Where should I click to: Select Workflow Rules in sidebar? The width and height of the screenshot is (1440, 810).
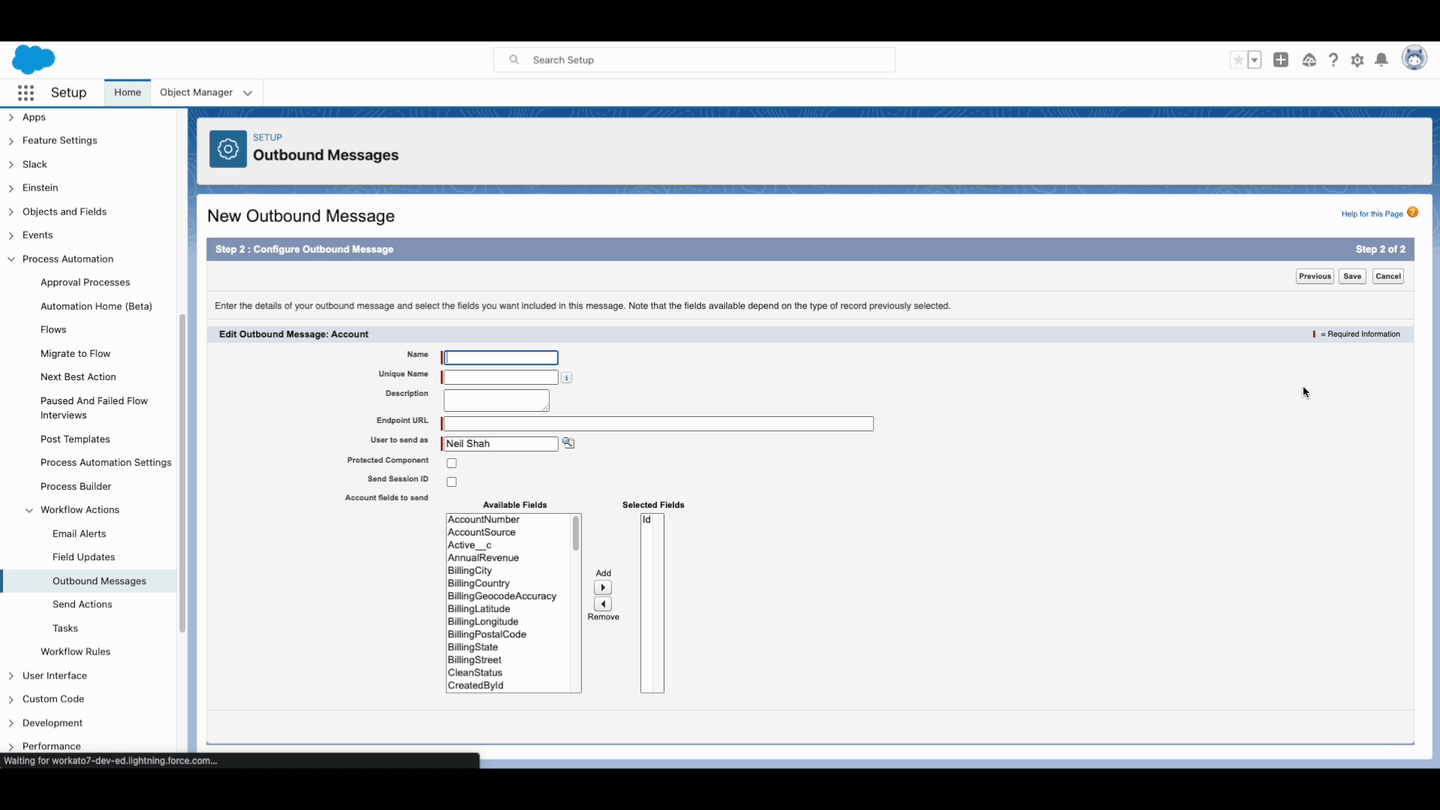(x=75, y=651)
